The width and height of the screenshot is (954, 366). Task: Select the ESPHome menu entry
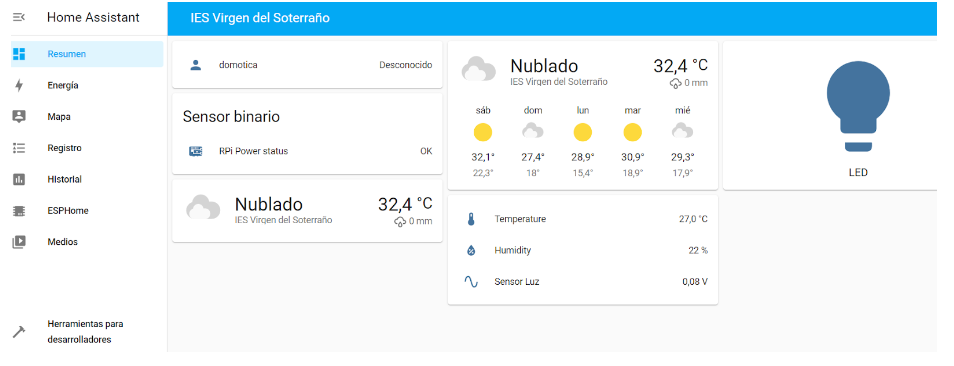click(88, 211)
